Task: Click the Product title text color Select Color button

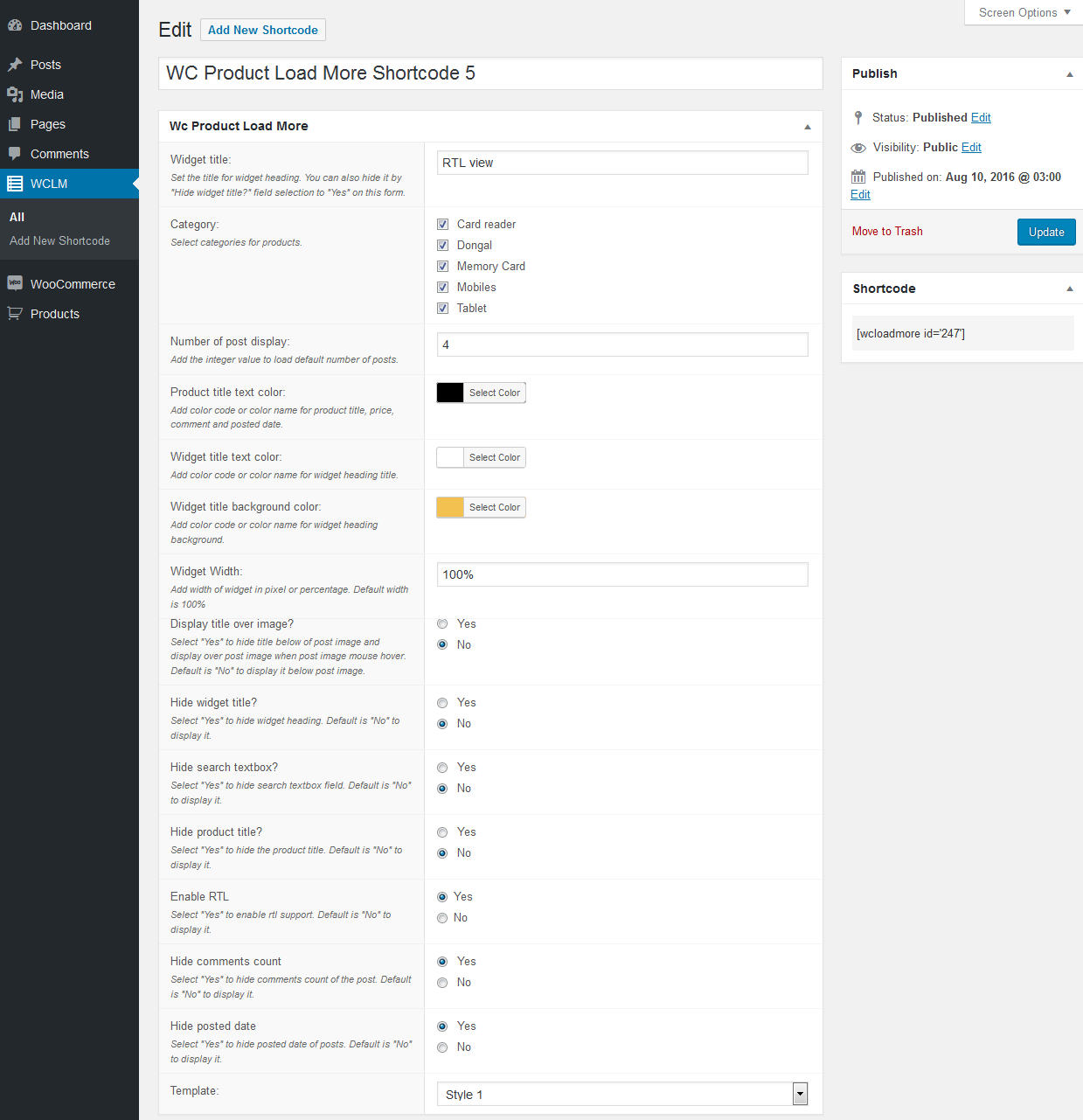Action: click(494, 393)
